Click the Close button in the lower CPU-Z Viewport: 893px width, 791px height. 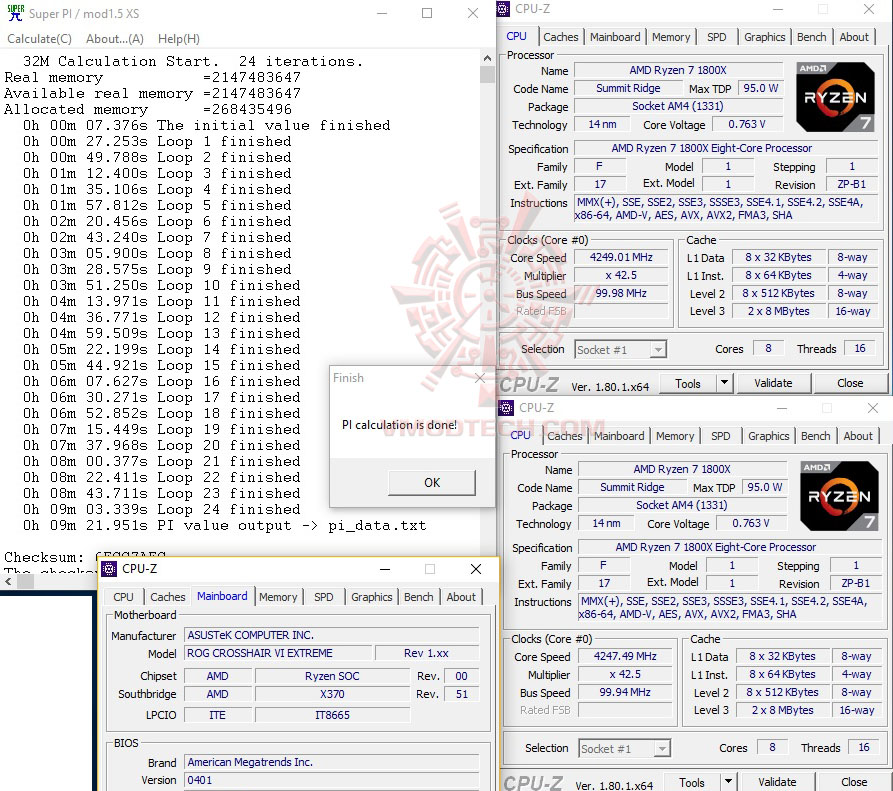click(x=854, y=781)
